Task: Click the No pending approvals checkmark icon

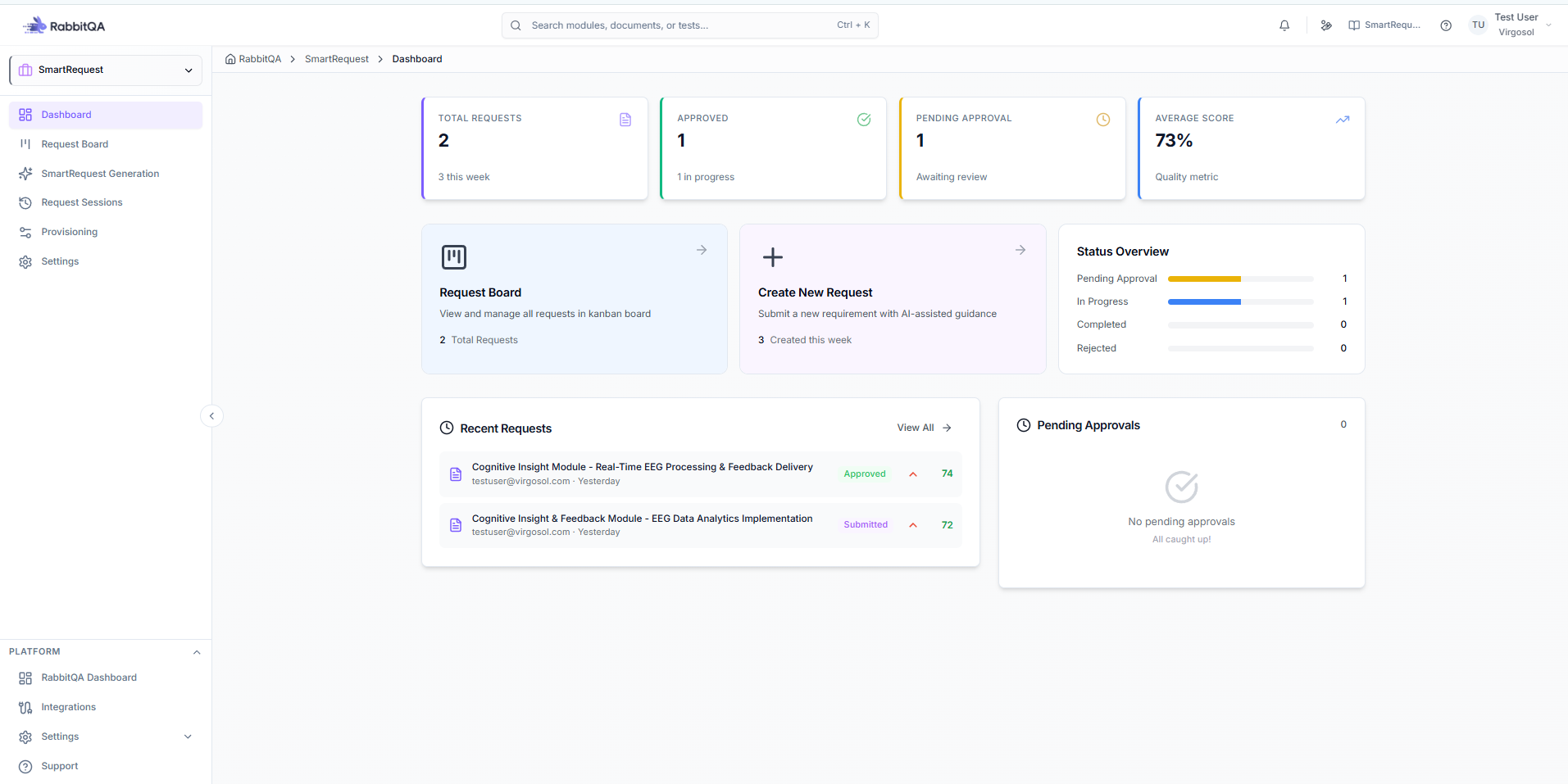Action: 1182,487
